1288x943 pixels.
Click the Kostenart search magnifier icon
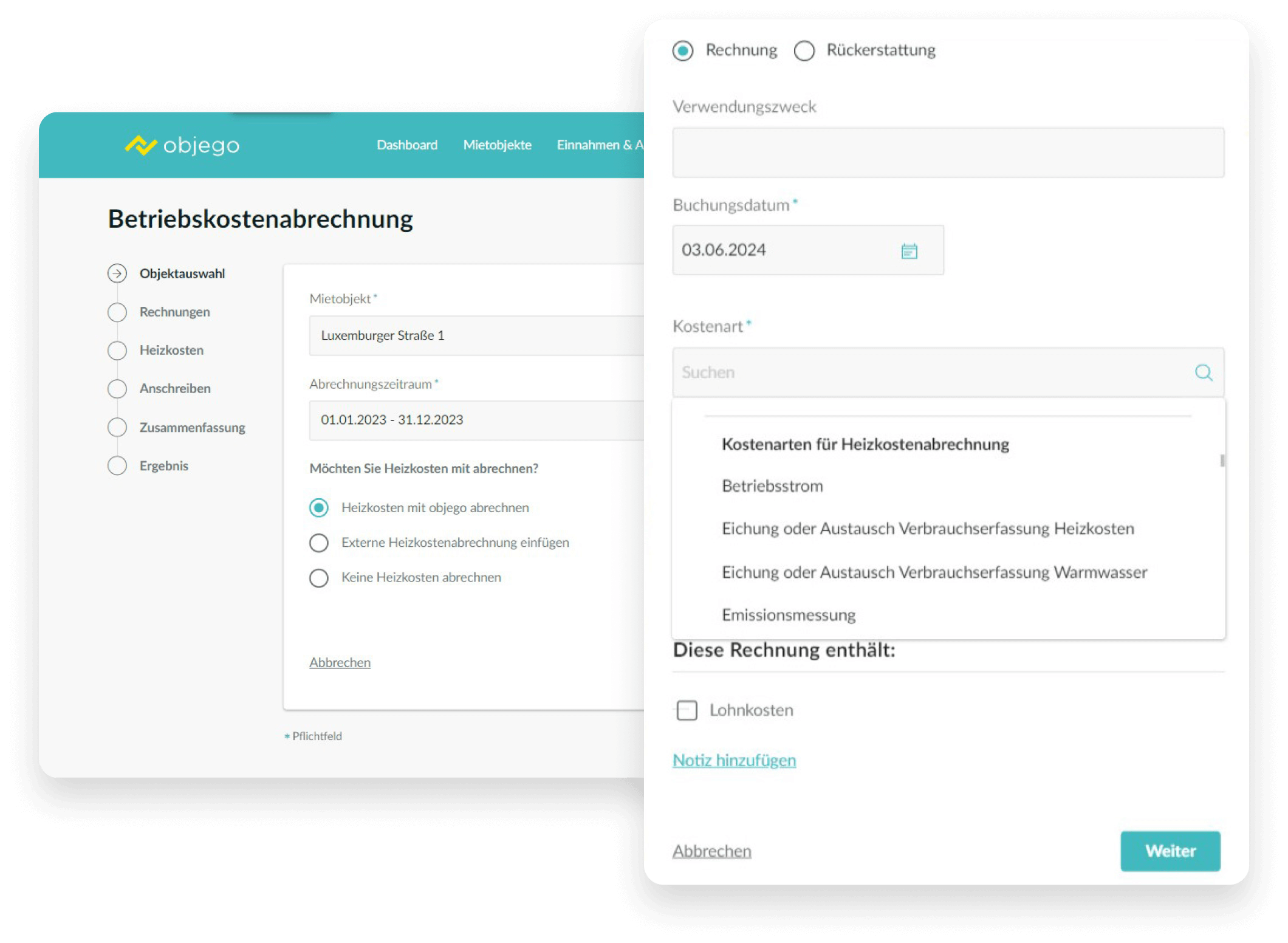pyautogui.click(x=1203, y=372)
